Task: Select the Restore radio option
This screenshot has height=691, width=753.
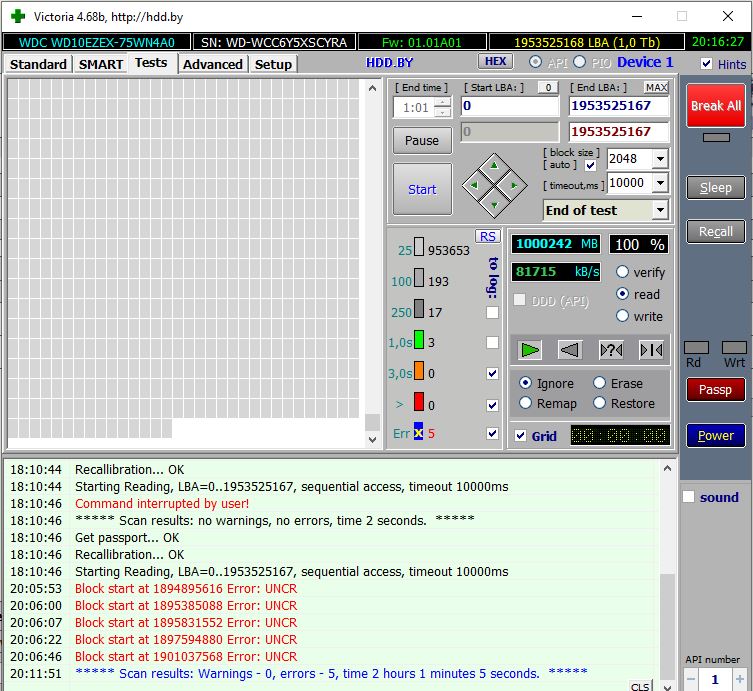Action: (599, 402)
